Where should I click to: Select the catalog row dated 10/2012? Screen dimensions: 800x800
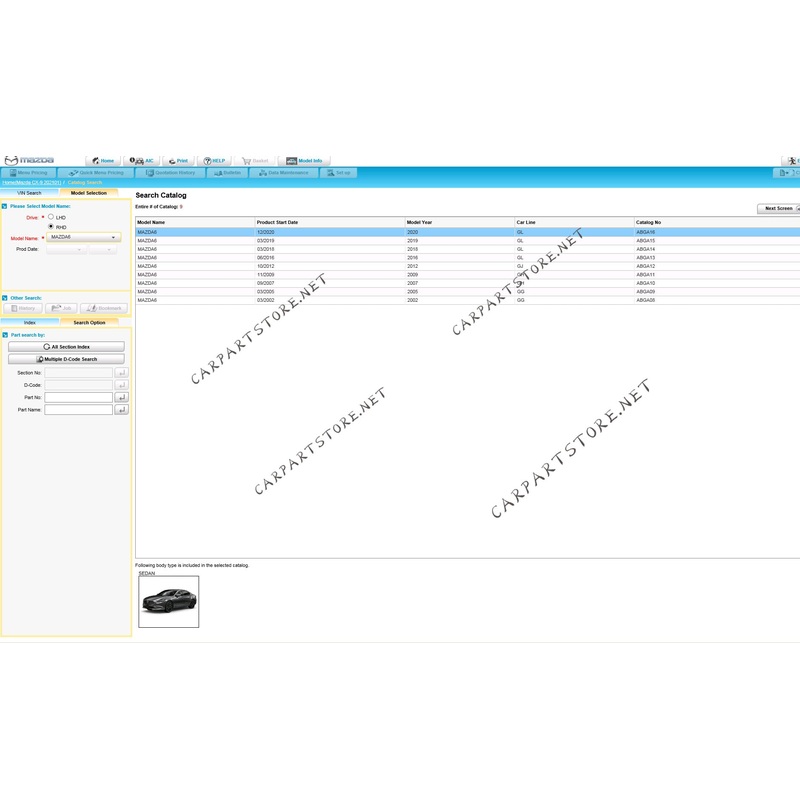pyautogui.click(x=468, y=266)
